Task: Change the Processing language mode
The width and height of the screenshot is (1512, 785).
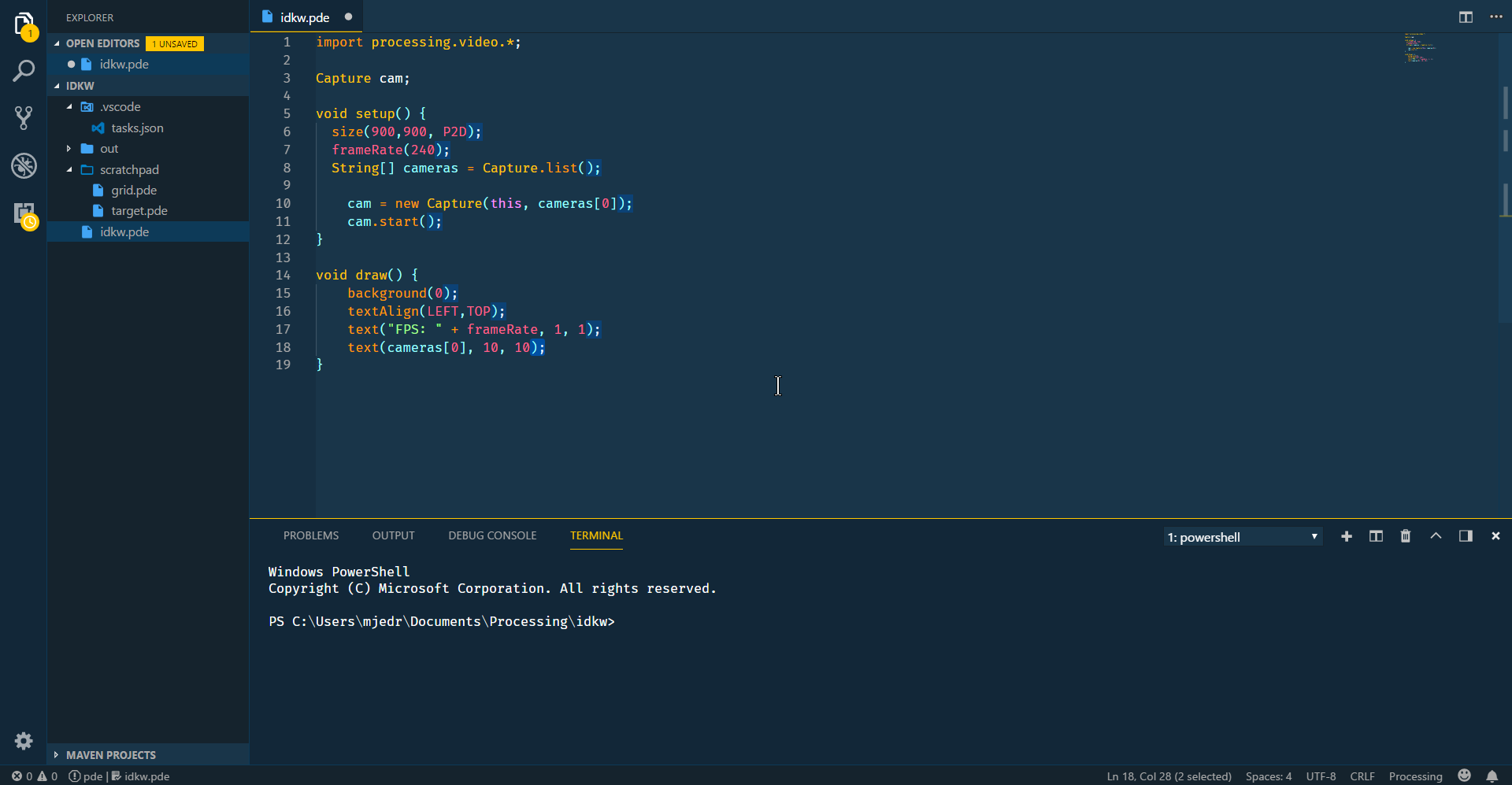Action: (1415, 776)
